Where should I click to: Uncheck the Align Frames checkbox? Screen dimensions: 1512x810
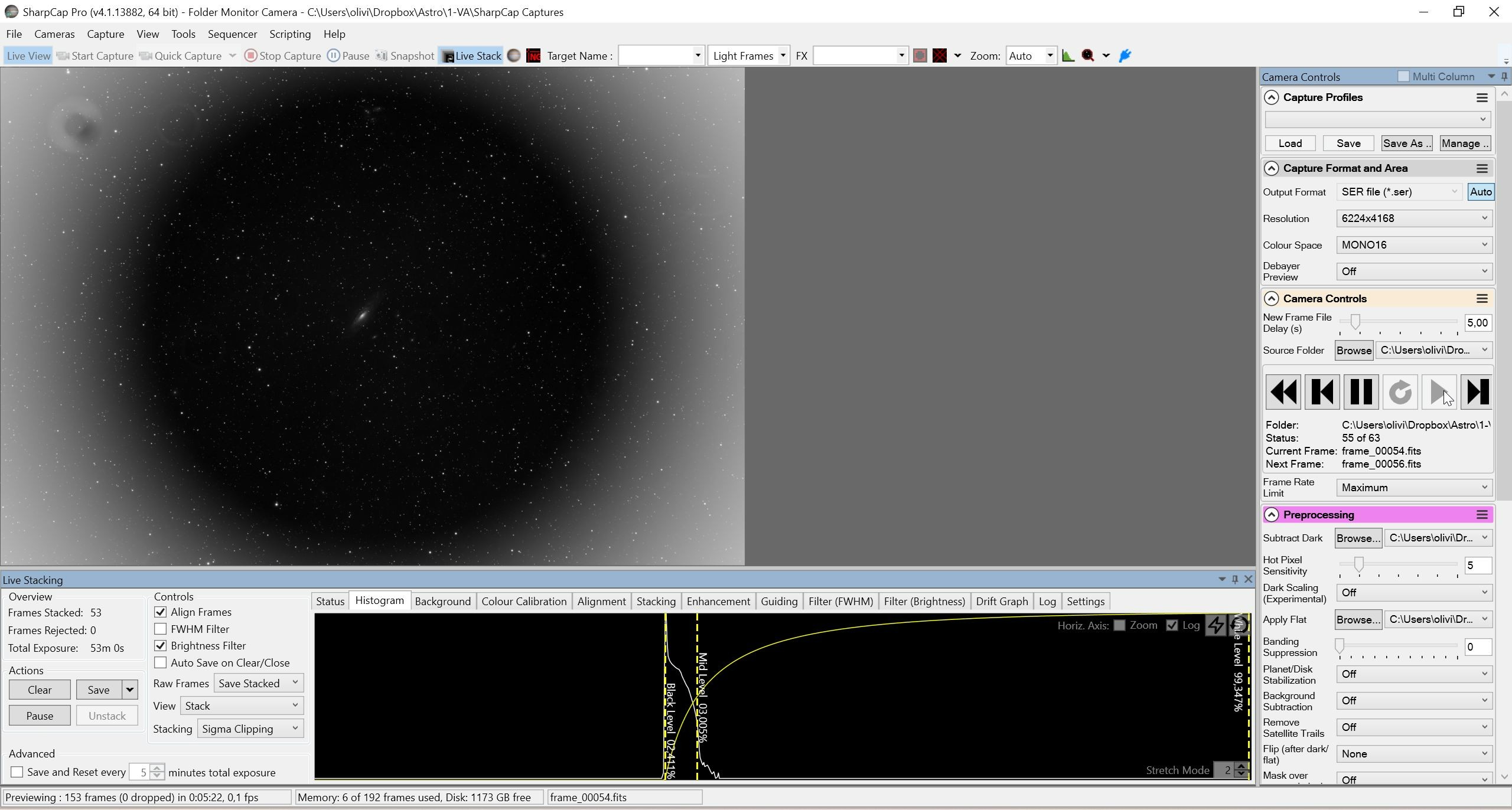pos(160,612)
